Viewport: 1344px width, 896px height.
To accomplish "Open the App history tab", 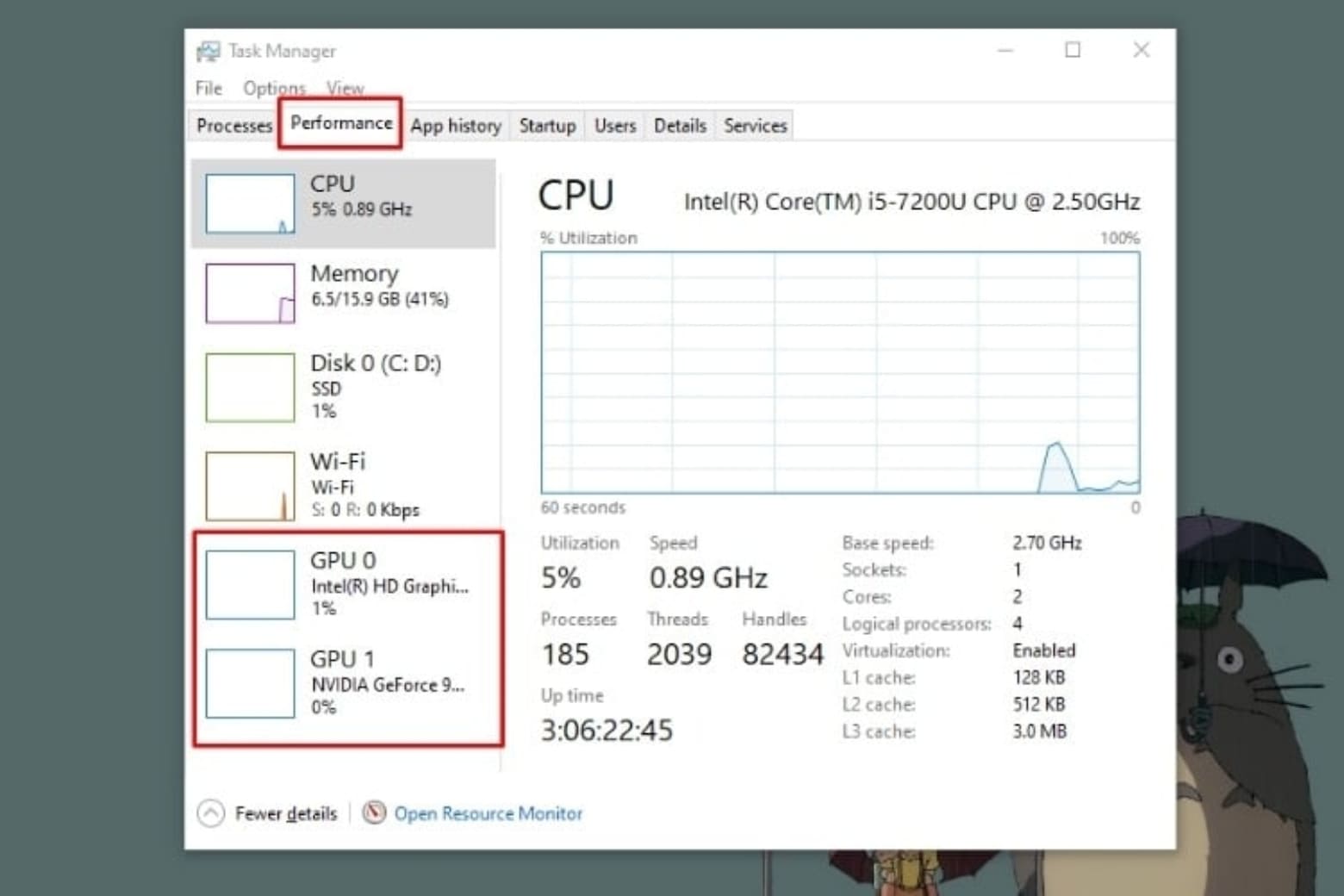I will click(x=456, y=125).
